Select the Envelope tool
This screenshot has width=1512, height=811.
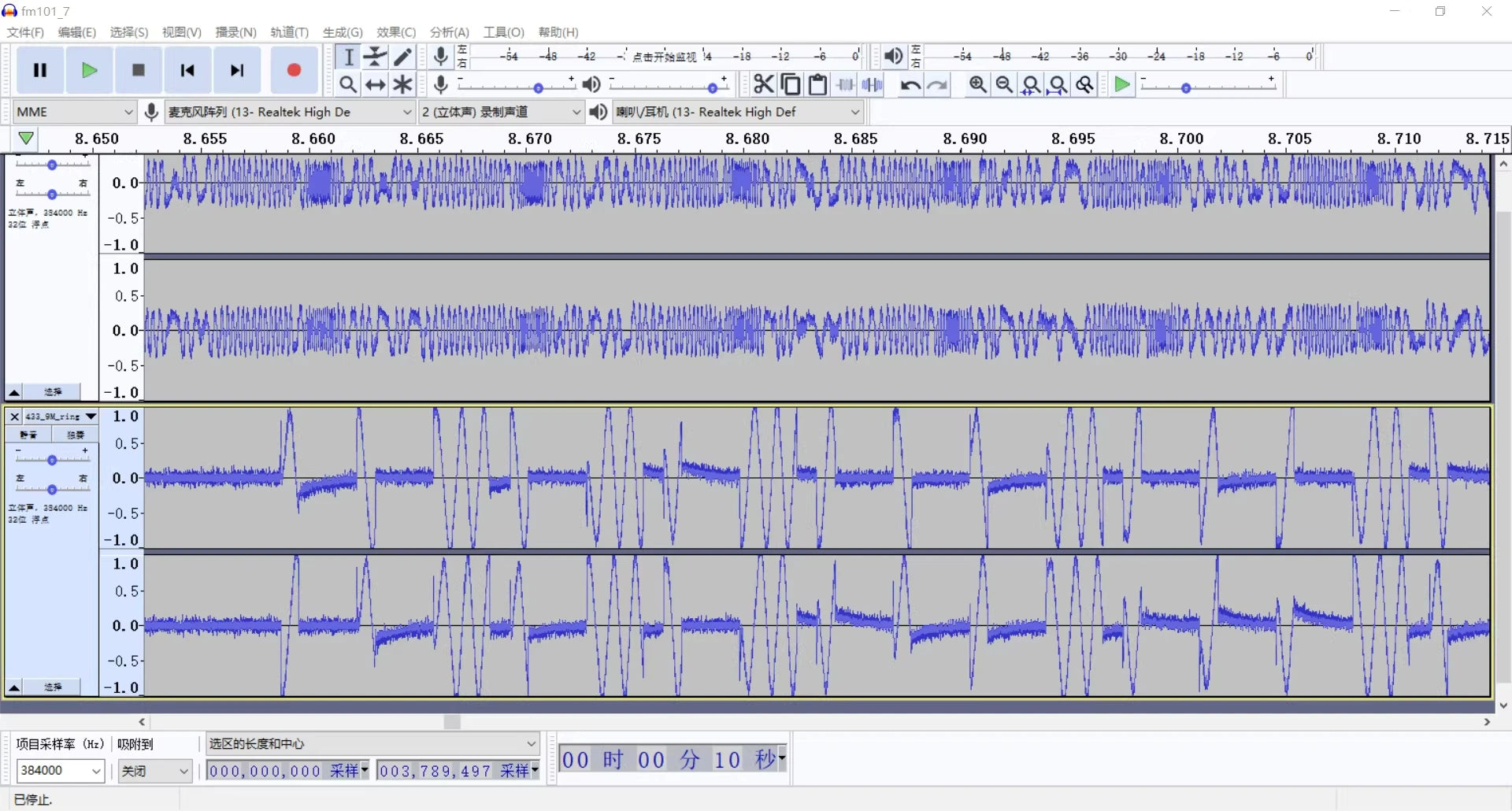376,57
